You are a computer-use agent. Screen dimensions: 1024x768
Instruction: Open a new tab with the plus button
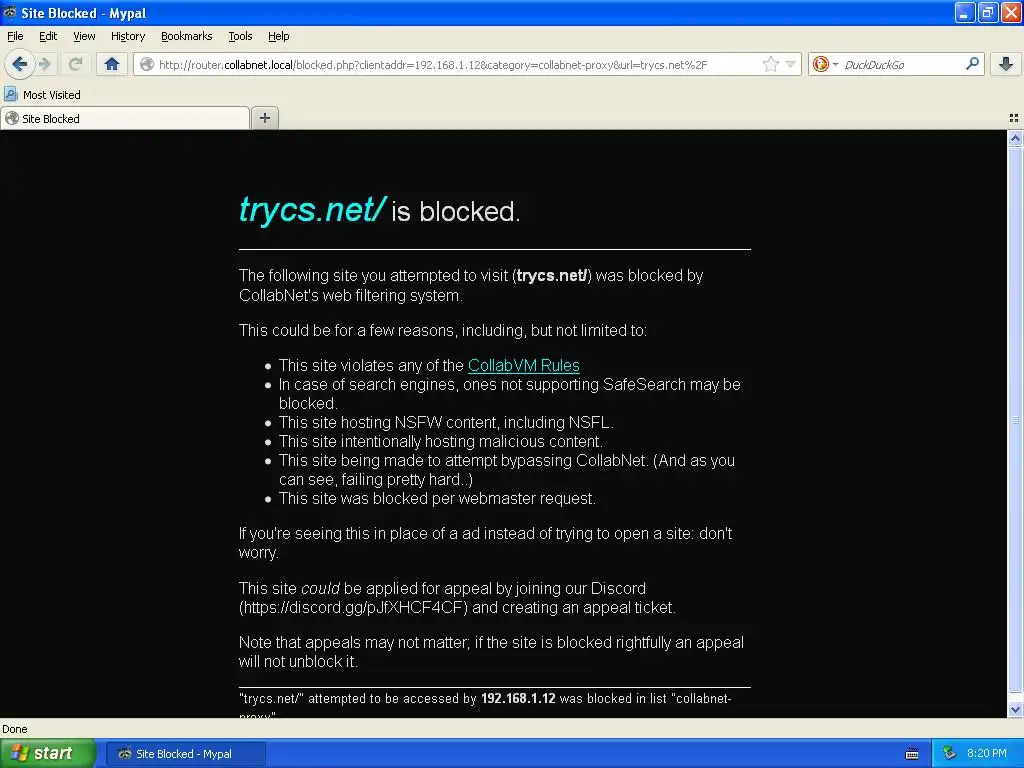click(x=264, y=118)
